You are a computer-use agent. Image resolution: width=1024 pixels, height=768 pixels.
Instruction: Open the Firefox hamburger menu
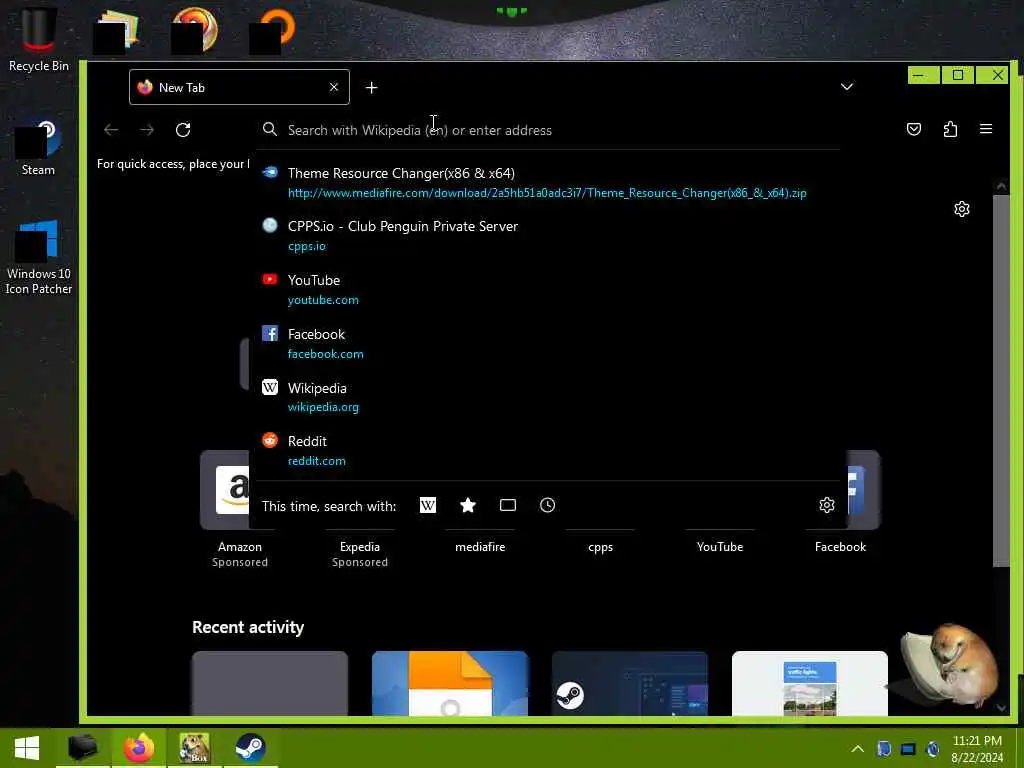pos(986,129)
